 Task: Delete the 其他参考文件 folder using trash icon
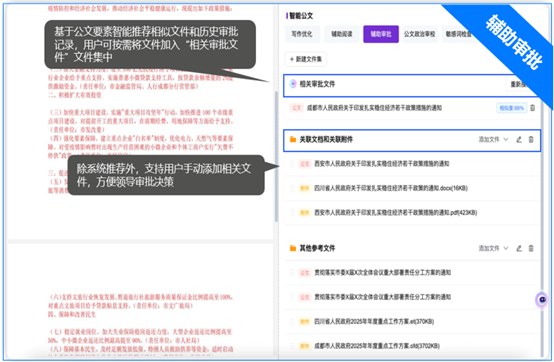click(x=531, y=248)
